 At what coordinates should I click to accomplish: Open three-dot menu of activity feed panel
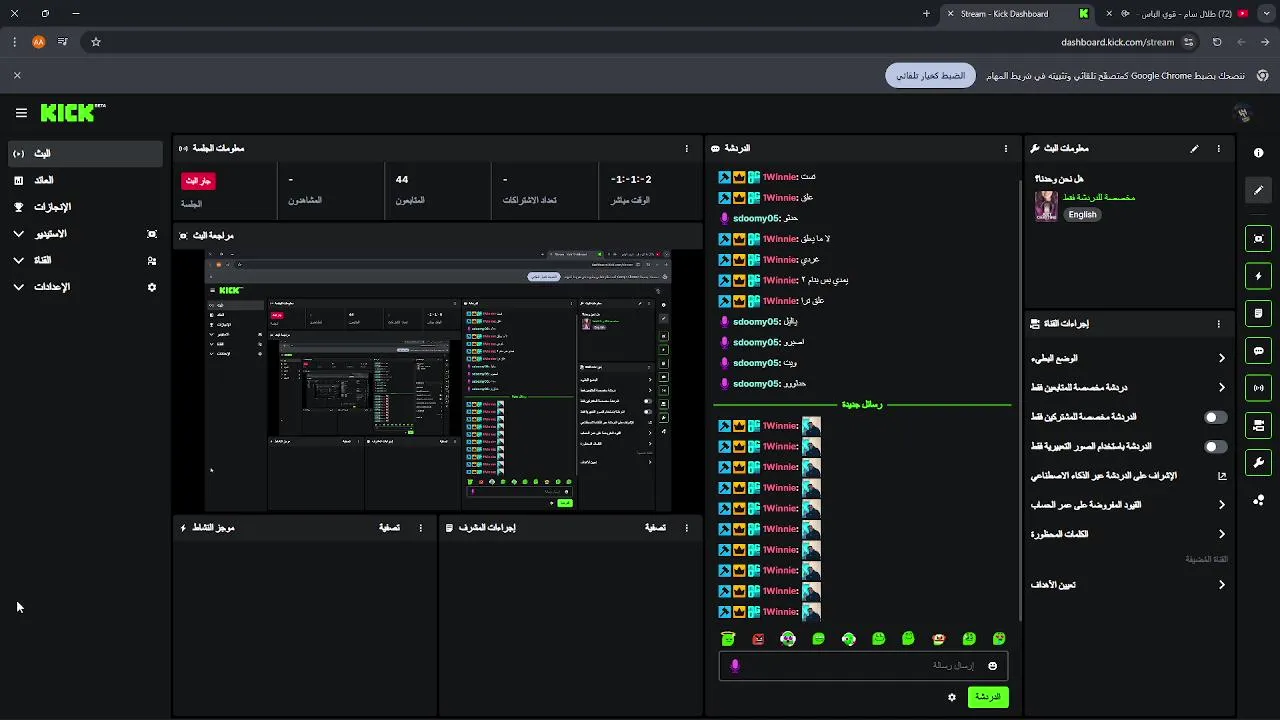click(420, 527)
